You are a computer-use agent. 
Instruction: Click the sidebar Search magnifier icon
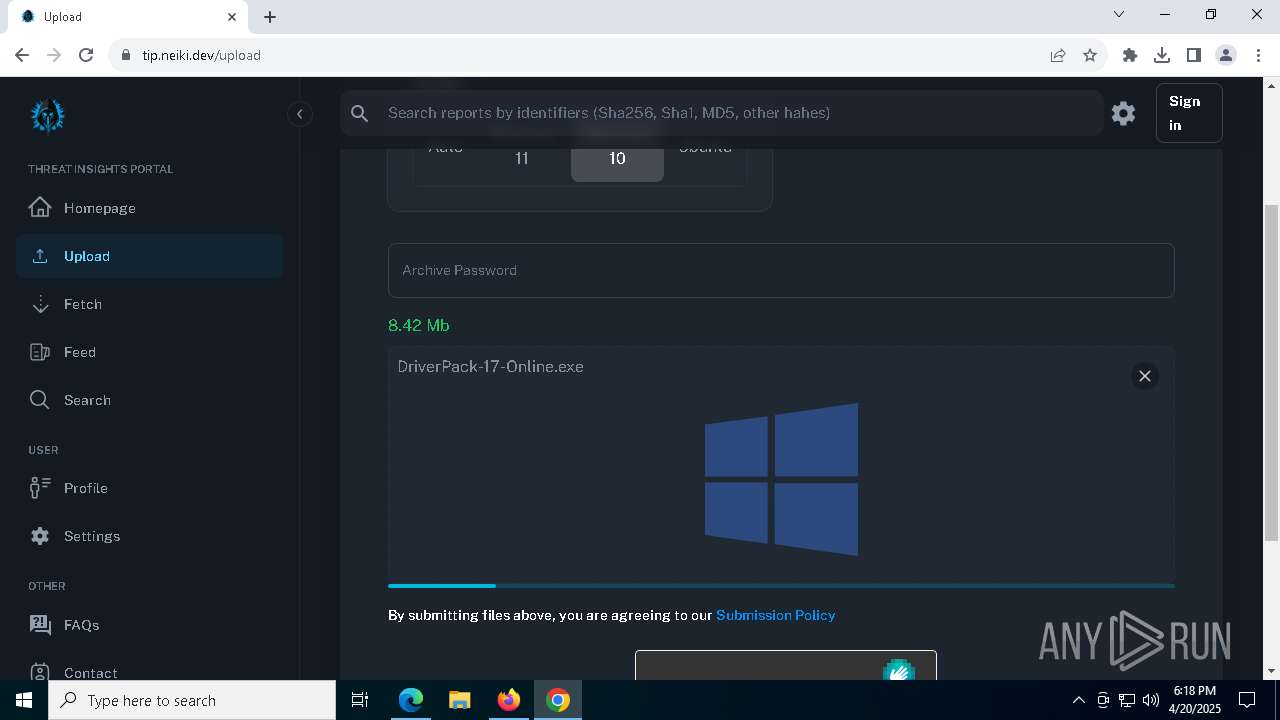tap(40, 400)
